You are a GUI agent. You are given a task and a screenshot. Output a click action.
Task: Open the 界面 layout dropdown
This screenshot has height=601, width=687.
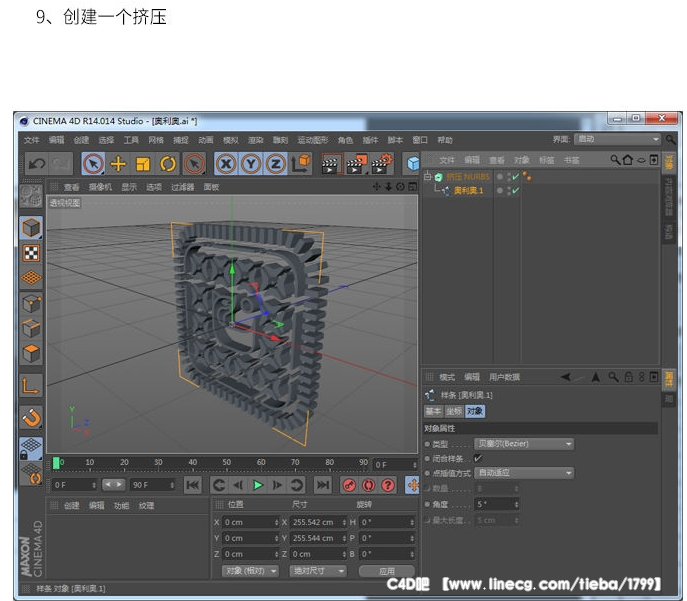[x=617, y=139]
